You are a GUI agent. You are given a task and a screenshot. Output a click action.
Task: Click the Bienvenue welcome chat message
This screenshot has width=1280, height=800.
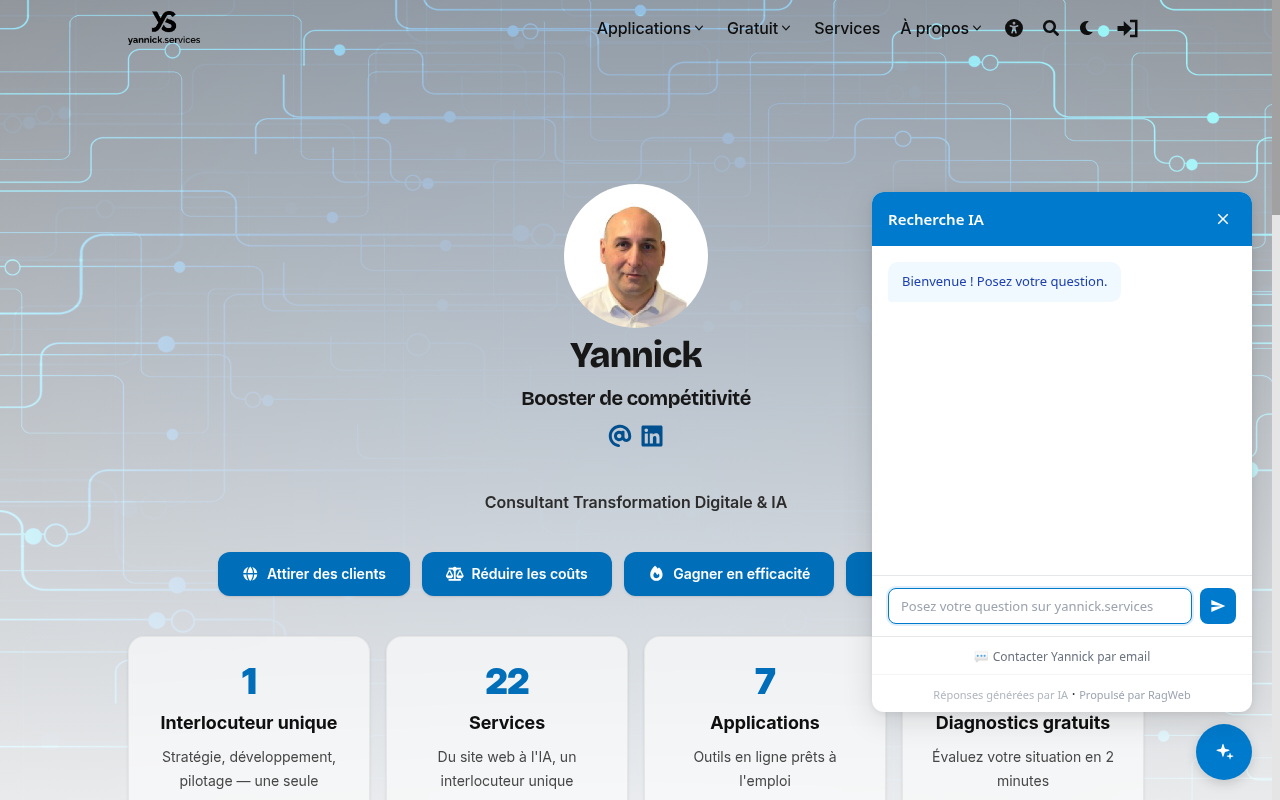pos(1005,282)
